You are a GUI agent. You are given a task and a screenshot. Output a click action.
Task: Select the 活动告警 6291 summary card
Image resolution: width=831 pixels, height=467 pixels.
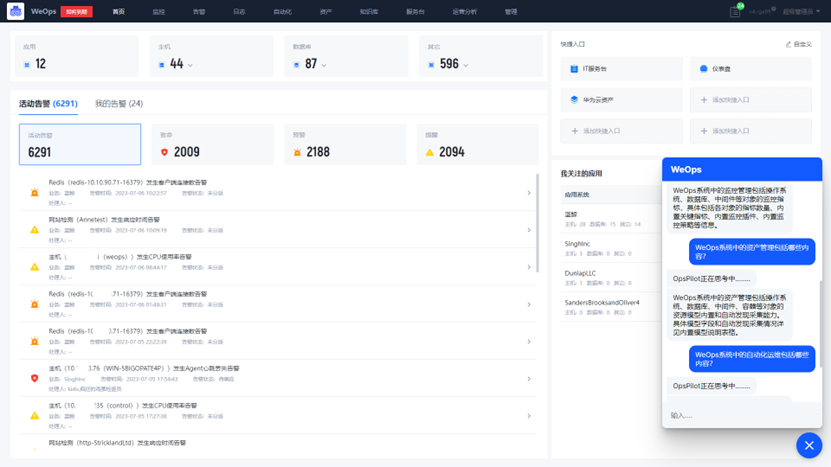coord(80,144)
